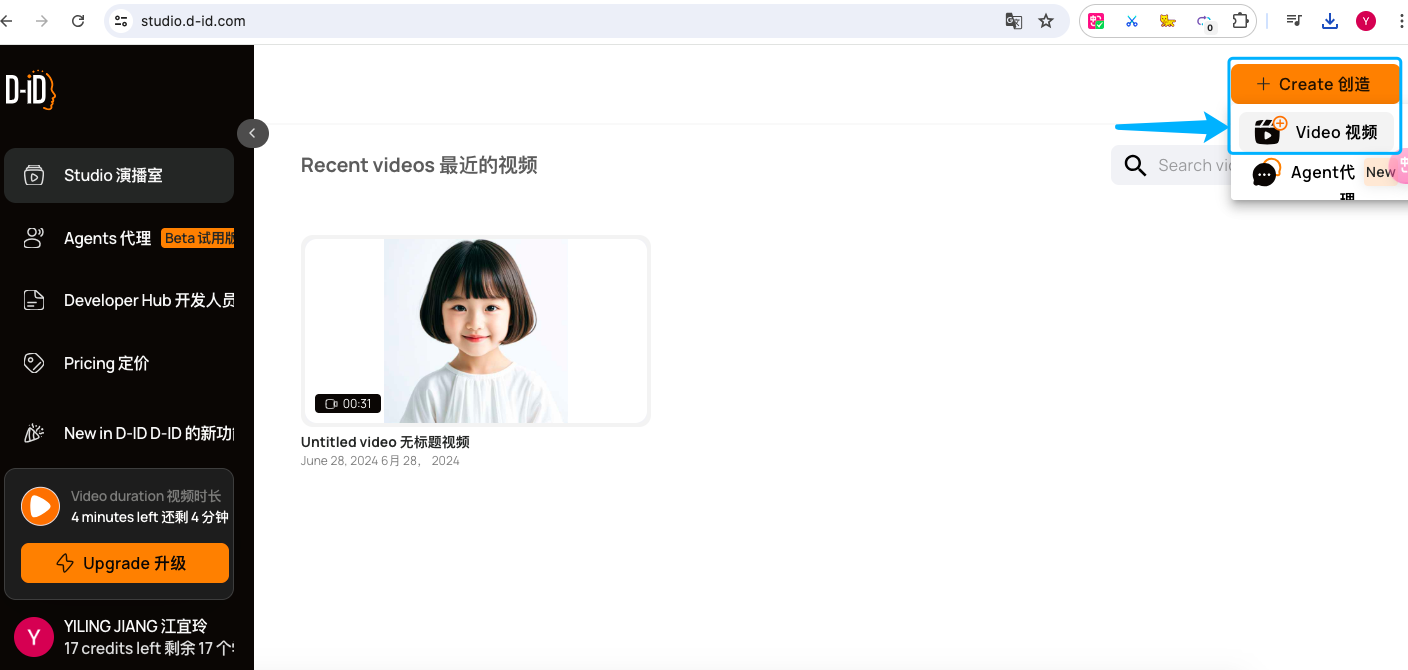Open New in D-ID announcements

(x=119, y=433)
